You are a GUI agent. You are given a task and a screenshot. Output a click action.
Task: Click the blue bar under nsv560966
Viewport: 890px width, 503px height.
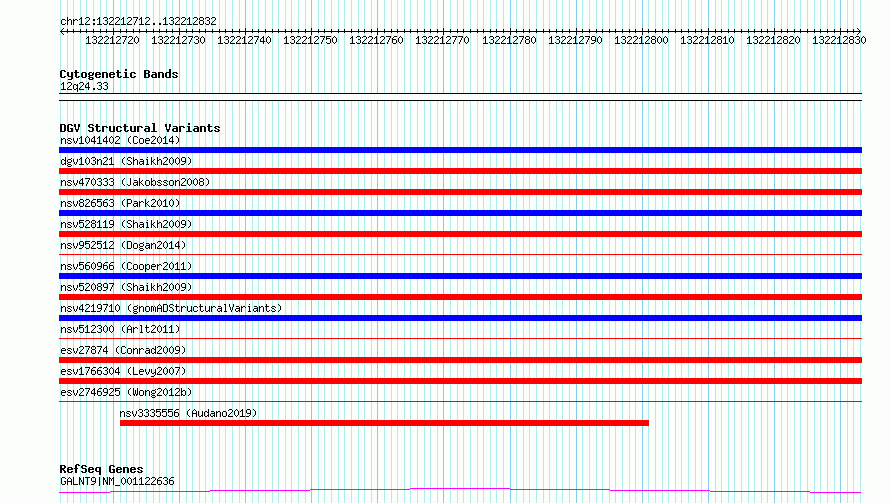pos(460,276)
